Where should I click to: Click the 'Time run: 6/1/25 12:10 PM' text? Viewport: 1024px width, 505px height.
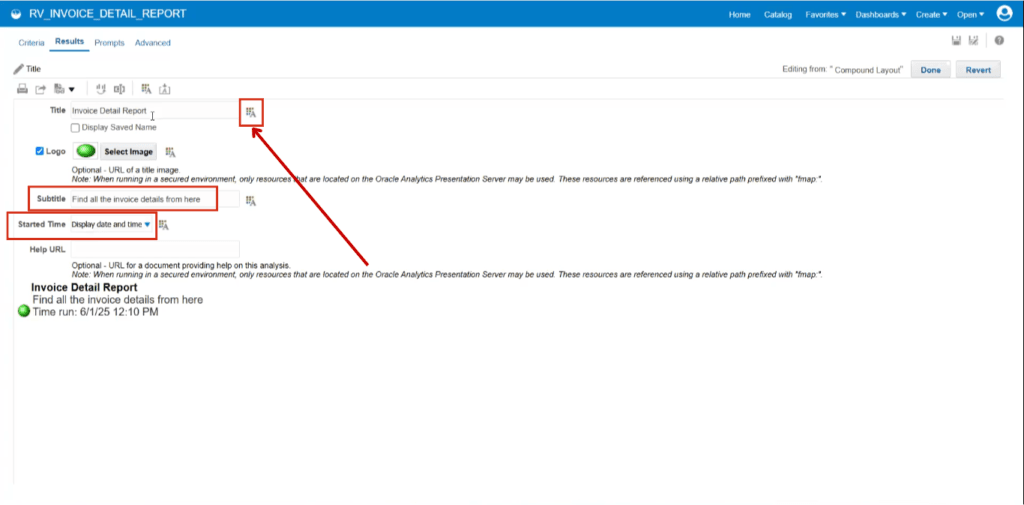pyautogui.click(x=95, y=312)
